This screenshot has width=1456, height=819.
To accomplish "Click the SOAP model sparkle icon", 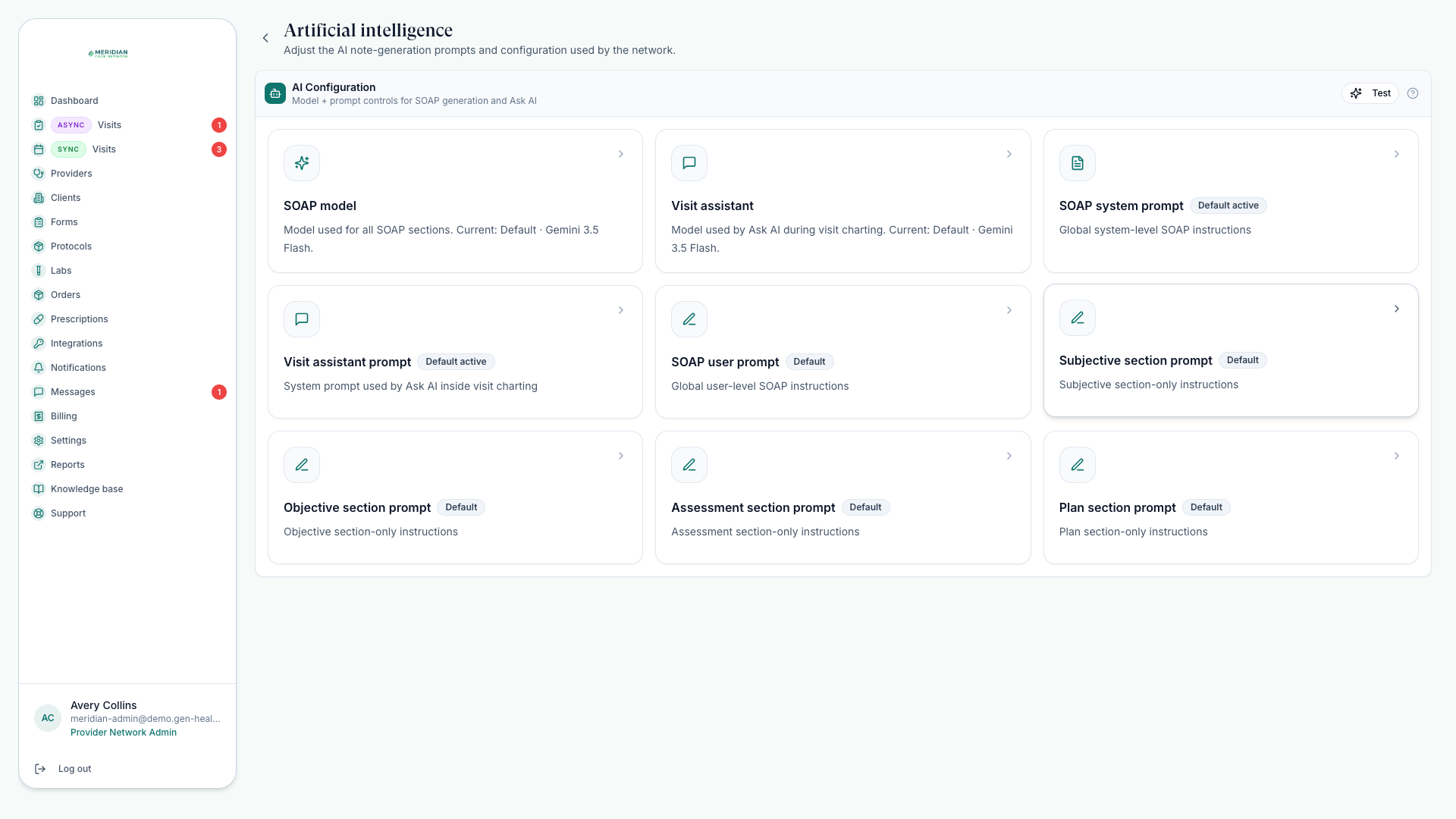I will pos(302,163).
